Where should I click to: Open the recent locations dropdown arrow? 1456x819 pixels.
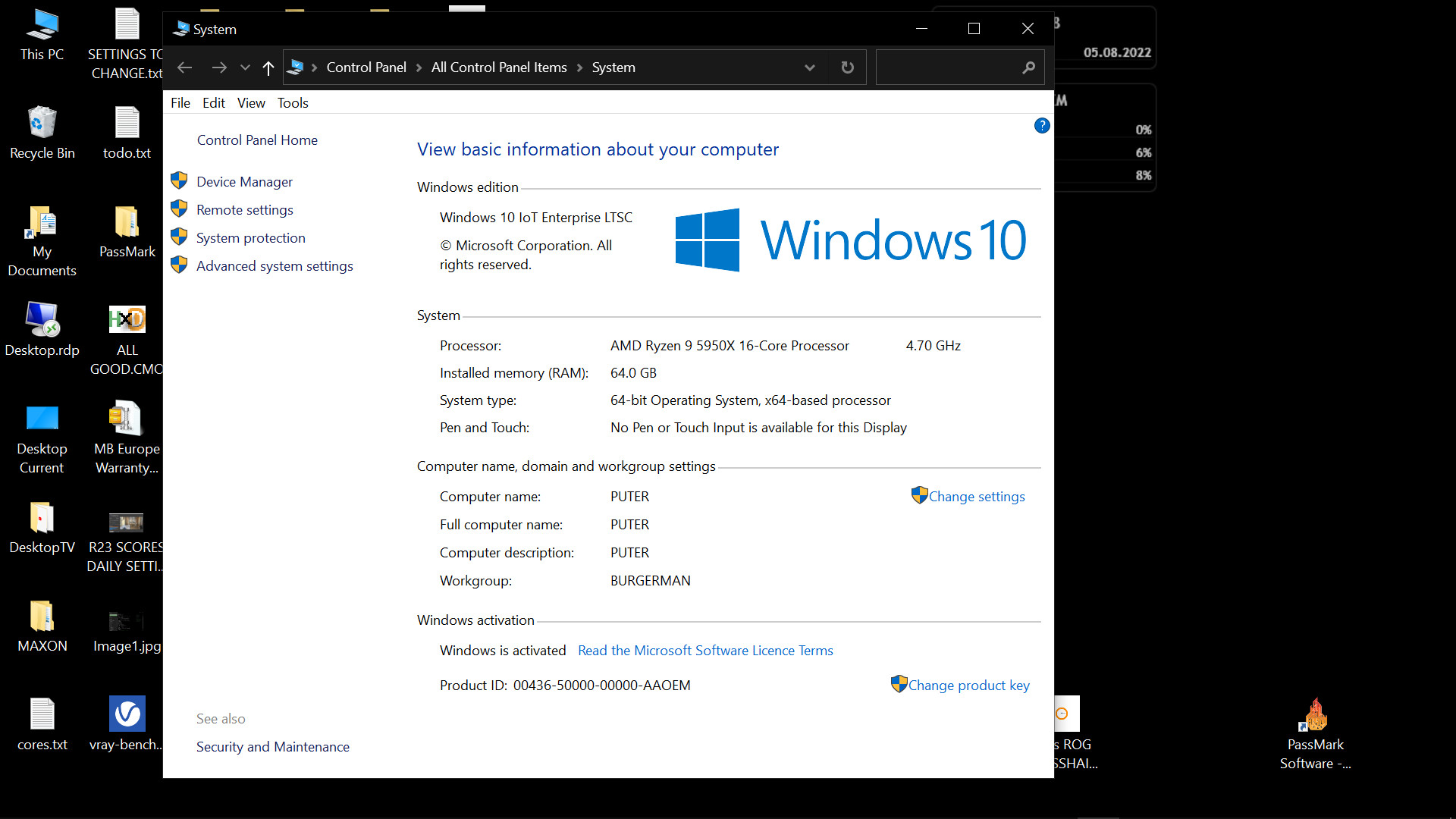(x=245, y=68)
